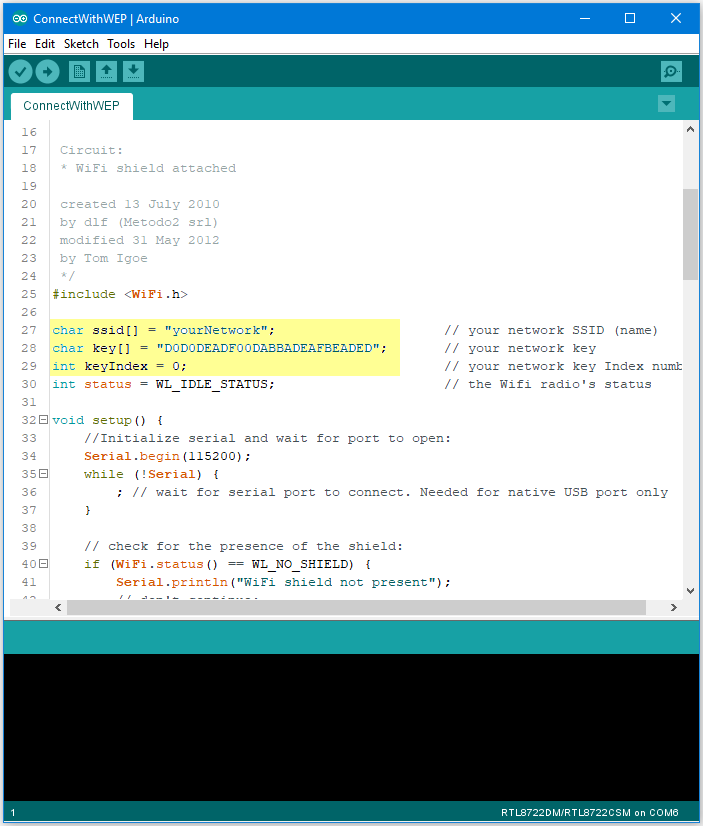Open the Edit menu

pyautogui.click(x=45, y=44)
